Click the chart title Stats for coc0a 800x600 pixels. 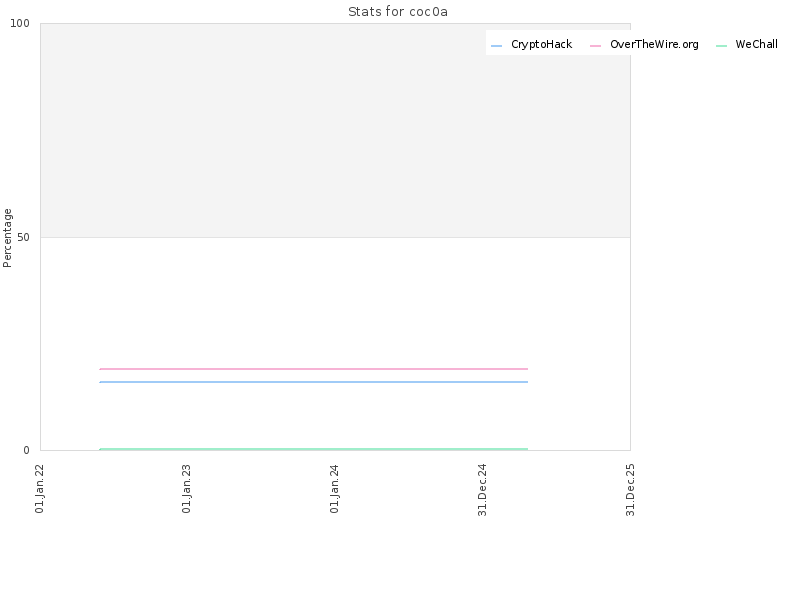[398, 12]
